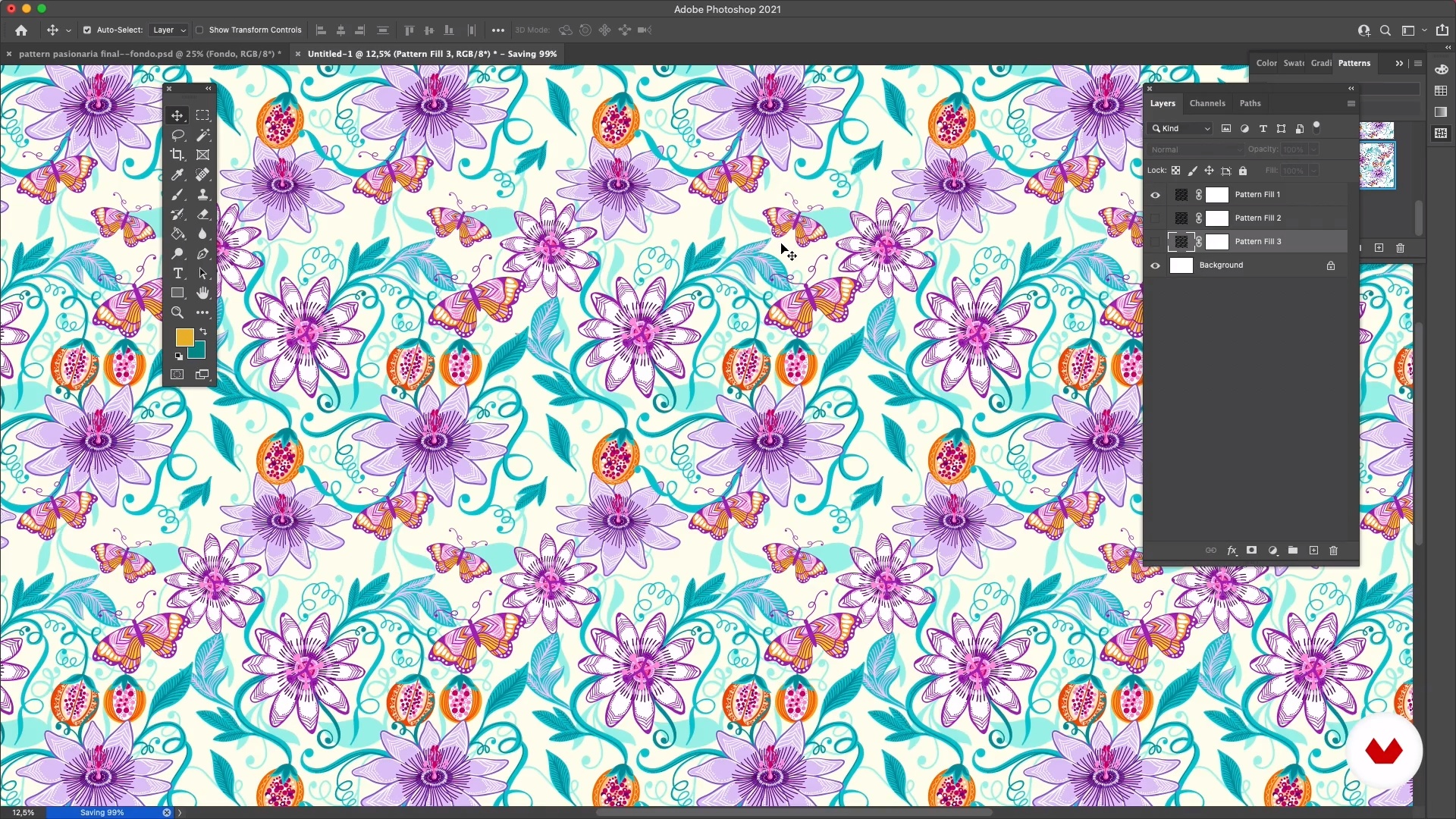The height and width of the screenshot is (819, 1456).
Task: Open the yellow foreground color picker
Action: 184,337
